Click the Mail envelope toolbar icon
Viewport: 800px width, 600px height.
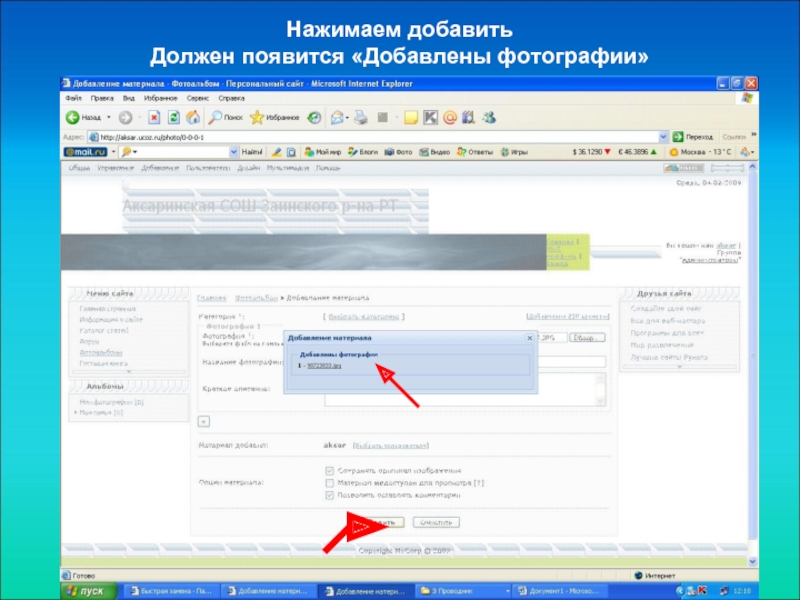pyautogui.click(x=336, y=118)
